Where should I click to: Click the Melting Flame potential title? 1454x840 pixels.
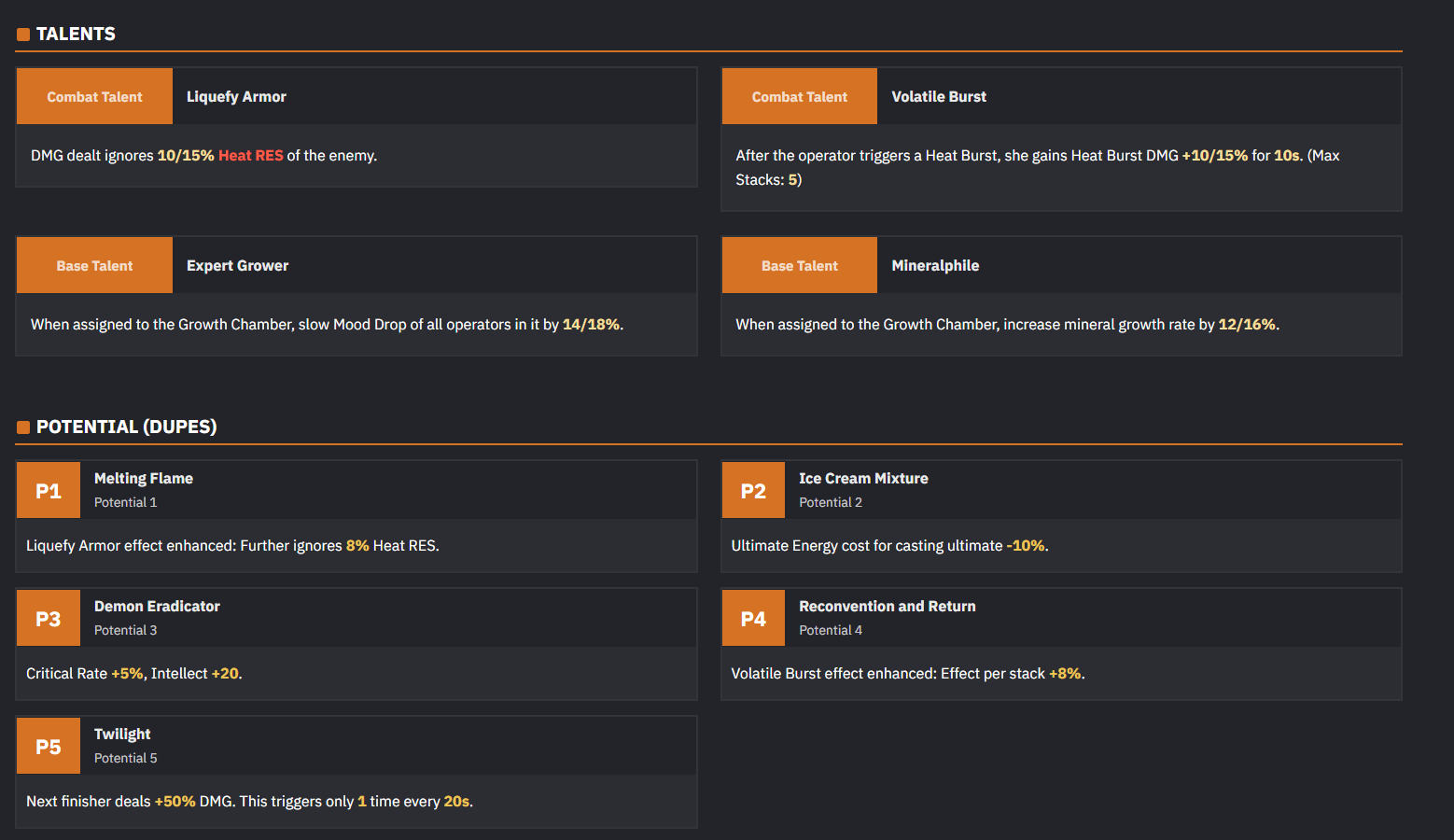144,478
